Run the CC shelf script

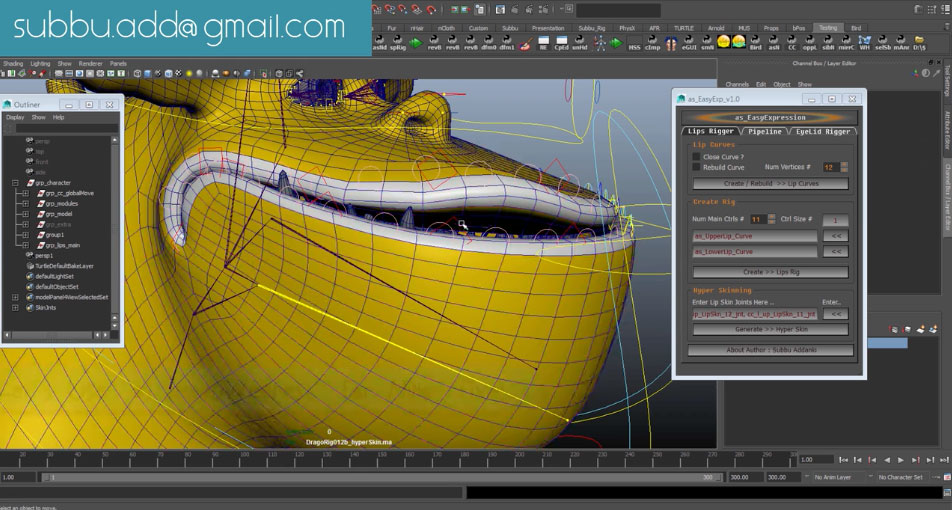click(792, 42)
